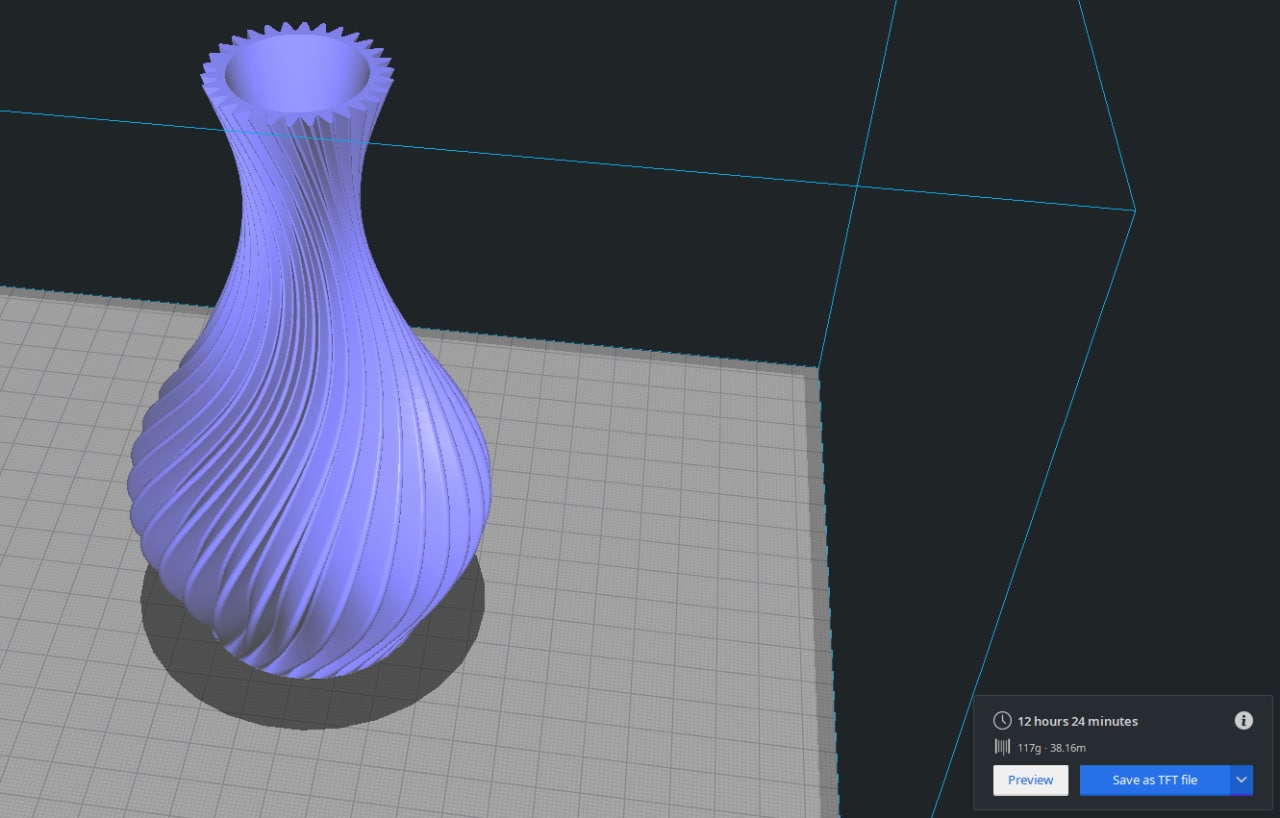Click the Preview button
Viewport: 1280px width, 818px height.
tap(1030, 780)
